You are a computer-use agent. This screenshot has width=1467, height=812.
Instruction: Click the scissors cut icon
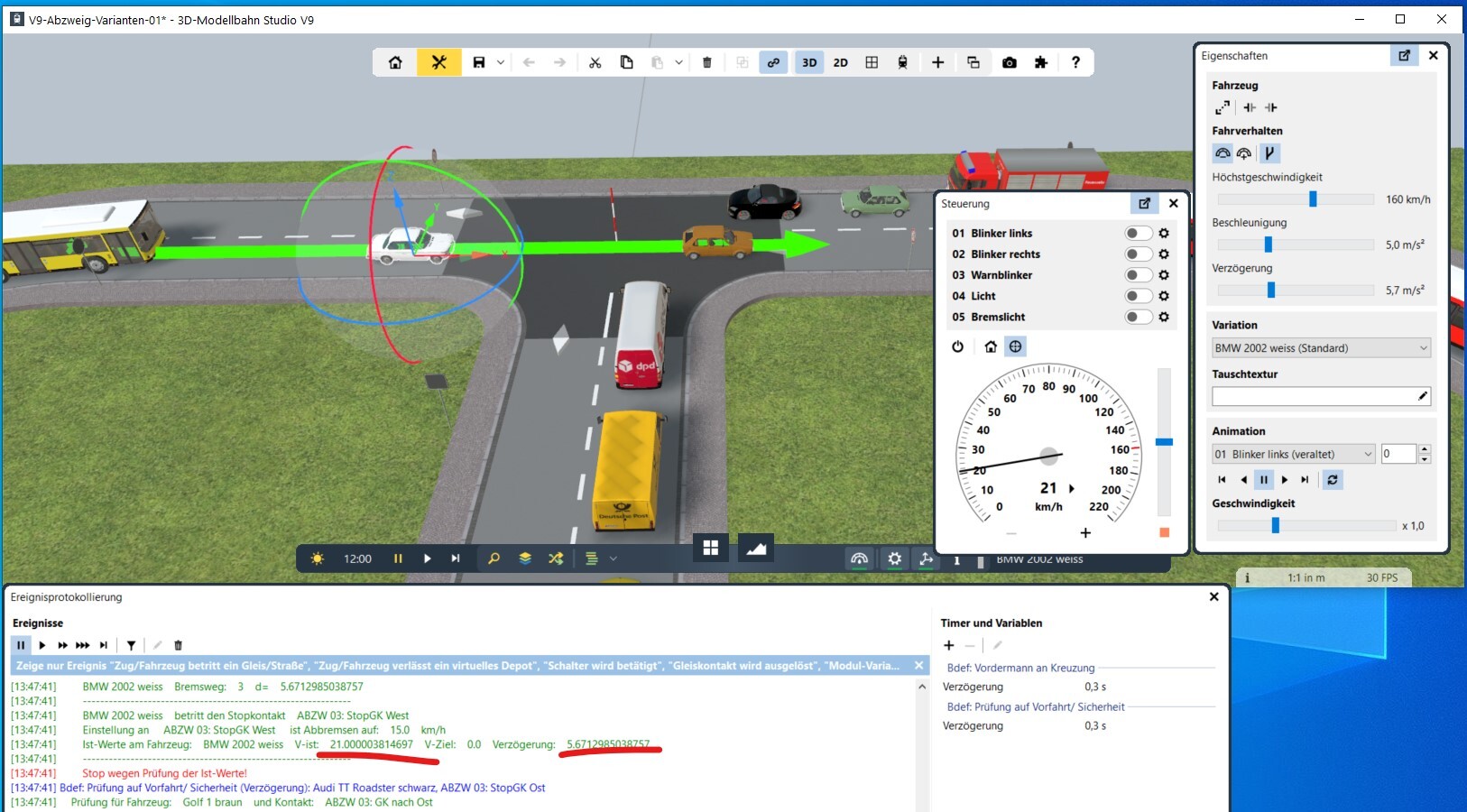click(x=595, y=62)
